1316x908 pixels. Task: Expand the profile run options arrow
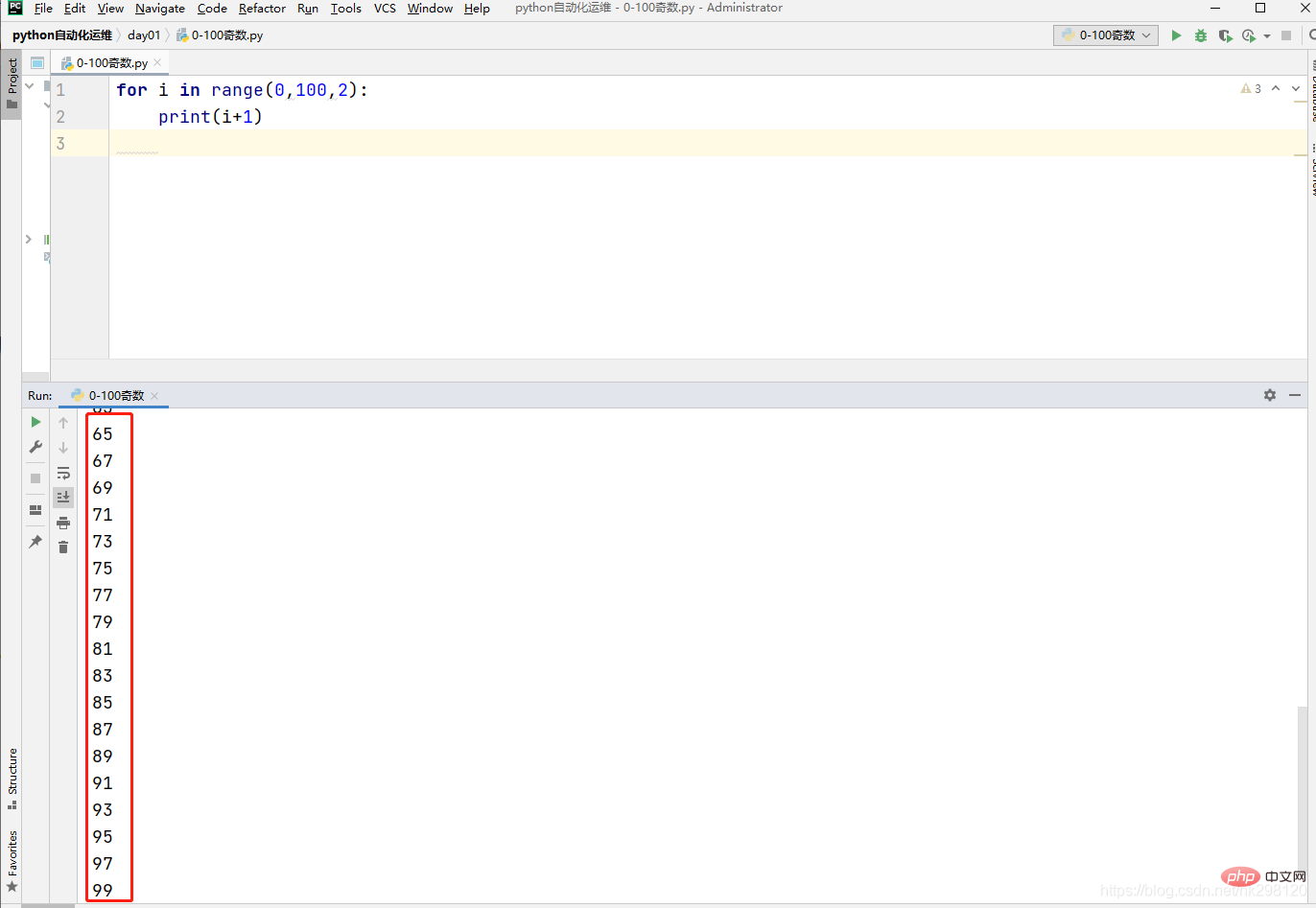[x=1267, y=35]
